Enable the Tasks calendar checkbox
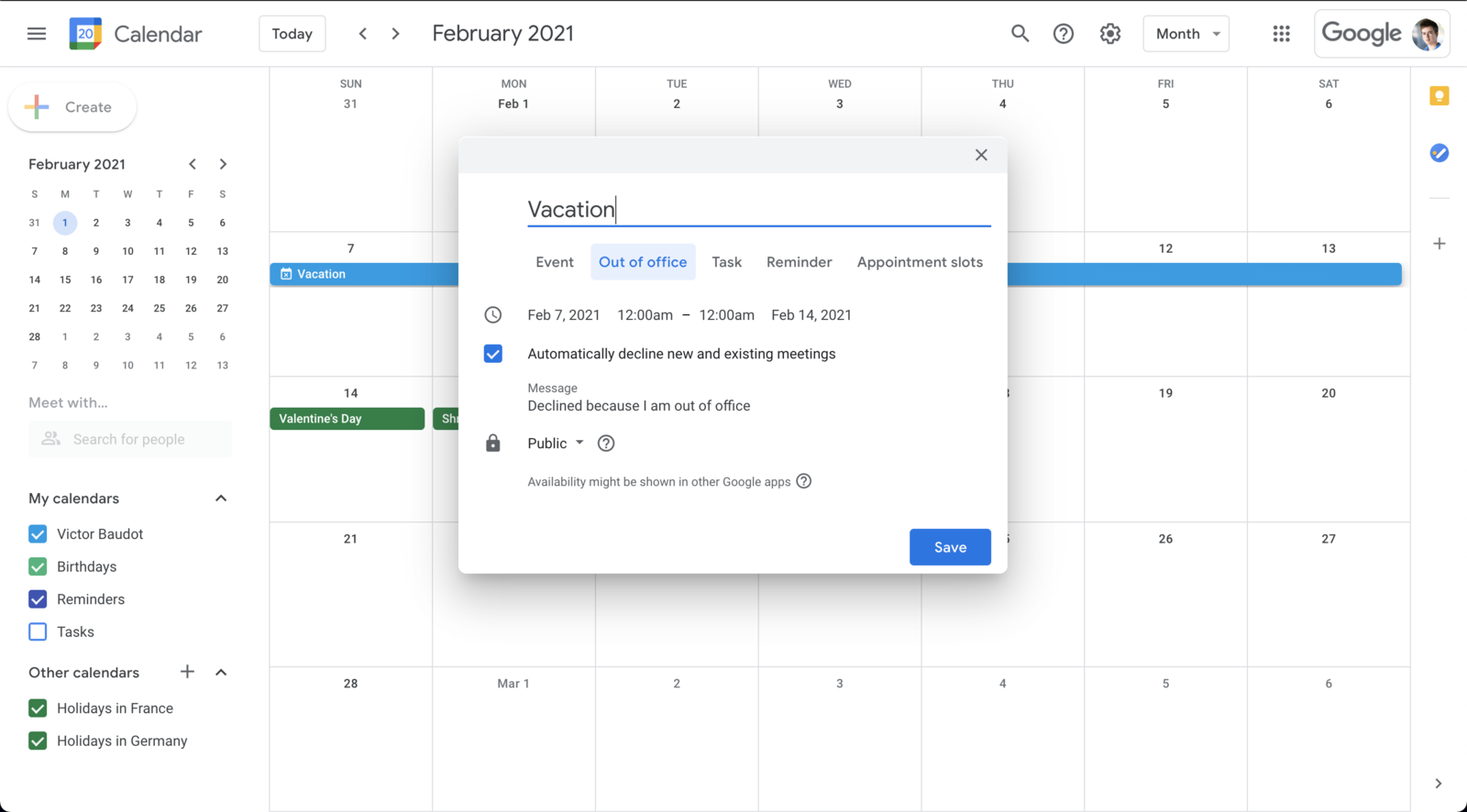The width and height of the screenshot is (1467, 812). click(38, 631)
